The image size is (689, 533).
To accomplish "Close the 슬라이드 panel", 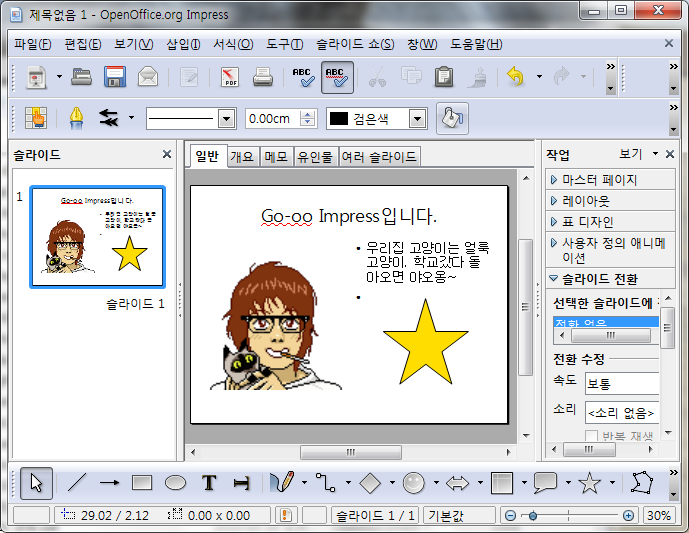I will [x=167, y=154].
